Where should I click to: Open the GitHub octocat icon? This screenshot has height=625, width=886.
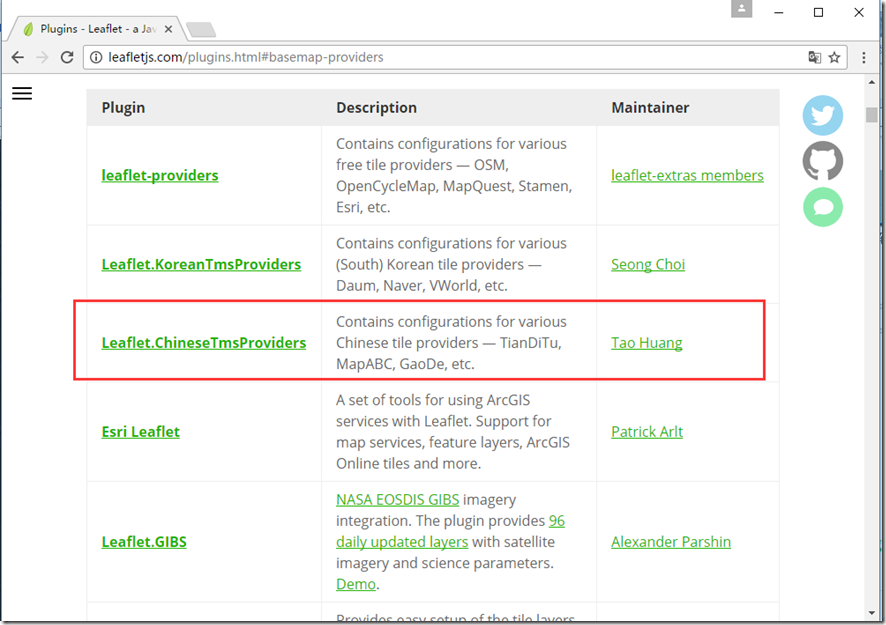click(823, 161)
